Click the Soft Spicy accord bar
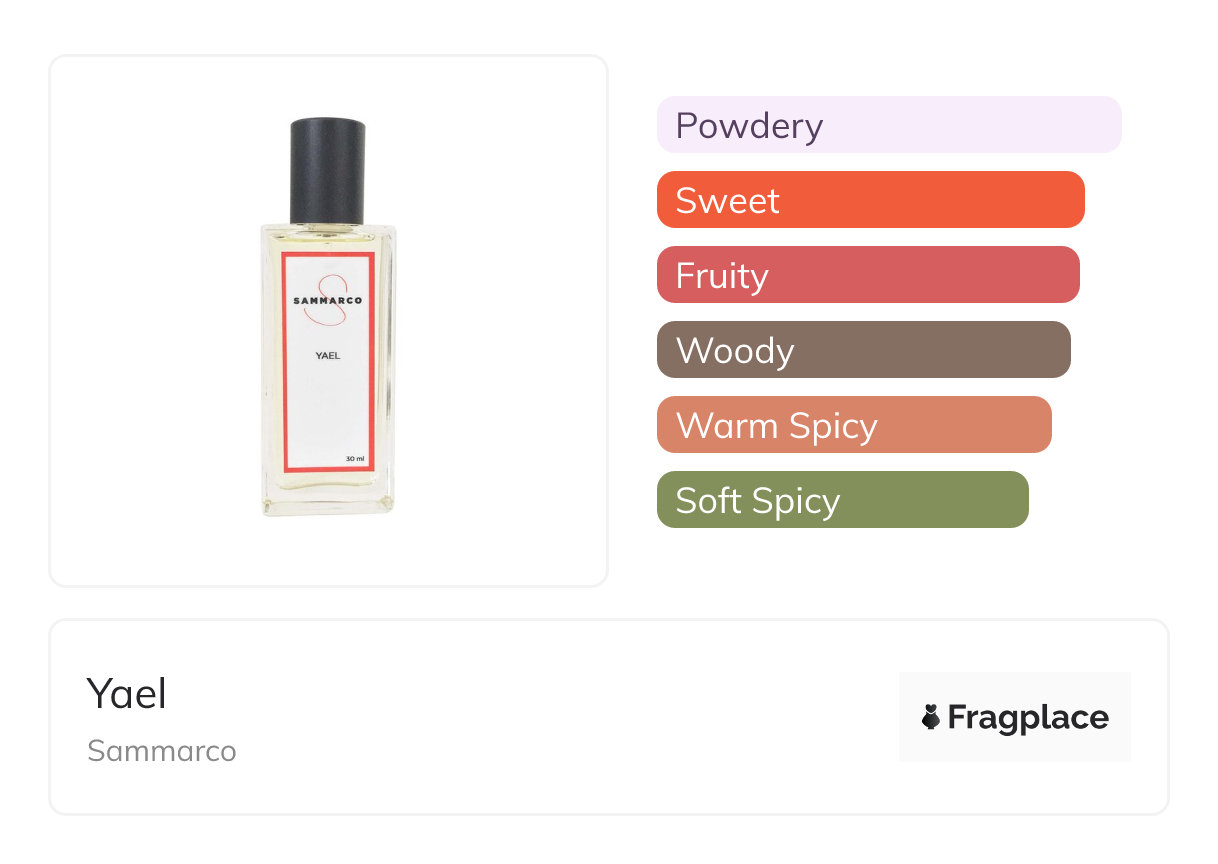Screen dimensions: 1218x864 click(842, 500)
